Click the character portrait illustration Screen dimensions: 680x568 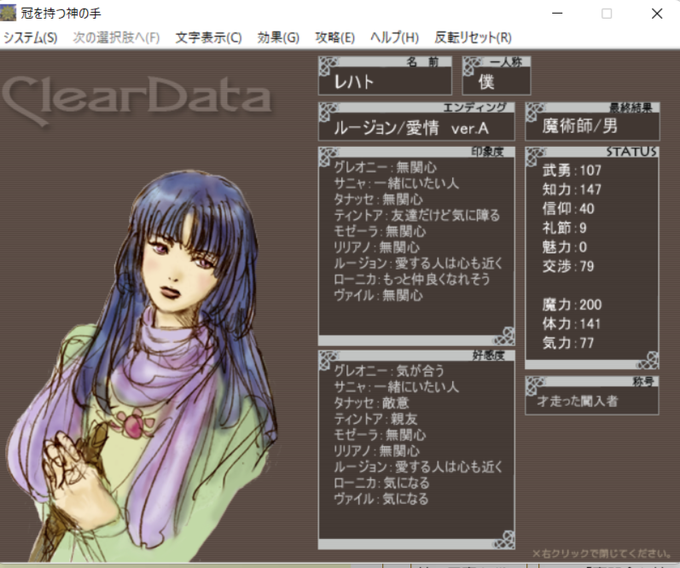(x=143, y=364)
